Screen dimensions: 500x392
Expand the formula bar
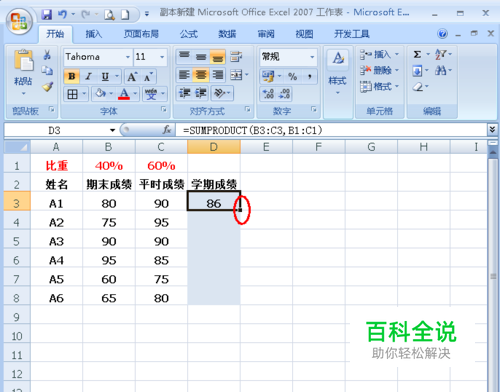coord(492,129)
